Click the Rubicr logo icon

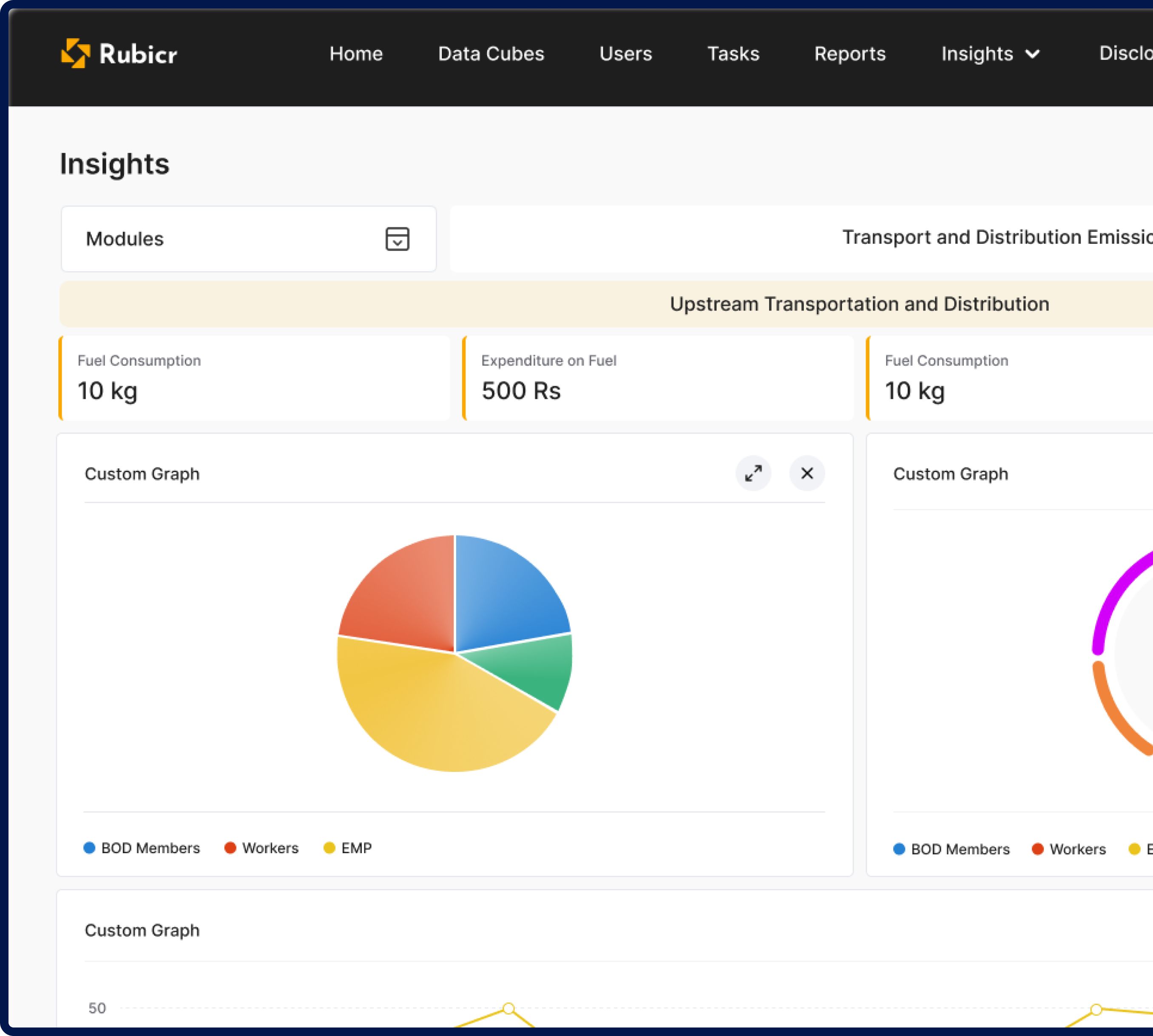point(75,54)
